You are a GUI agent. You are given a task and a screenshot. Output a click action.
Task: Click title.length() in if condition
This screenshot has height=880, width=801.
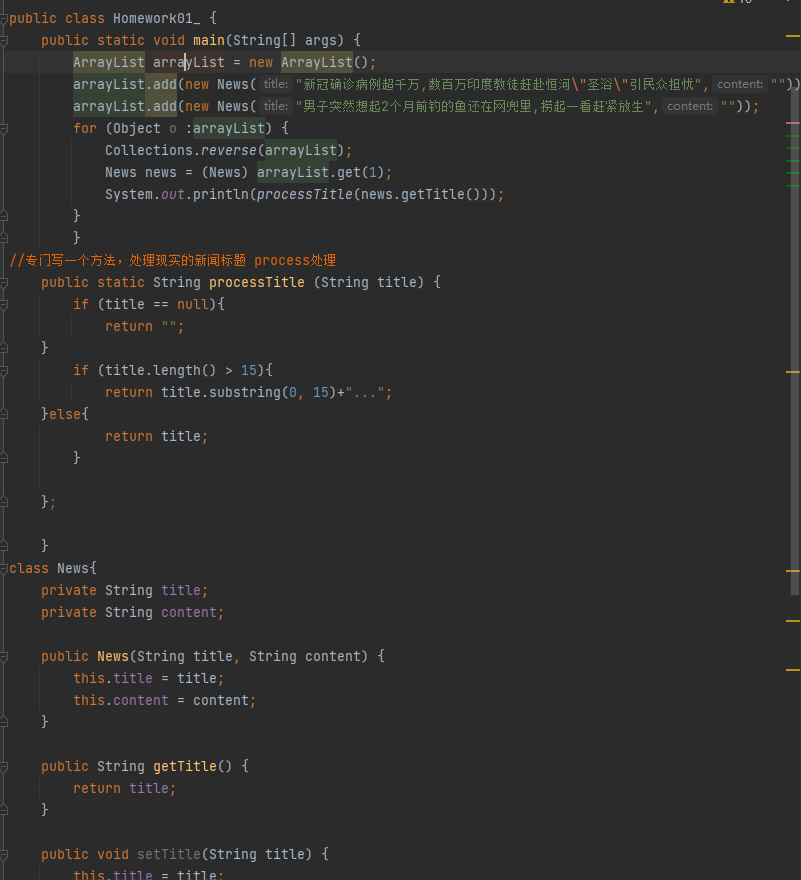(x=161, y=370)
